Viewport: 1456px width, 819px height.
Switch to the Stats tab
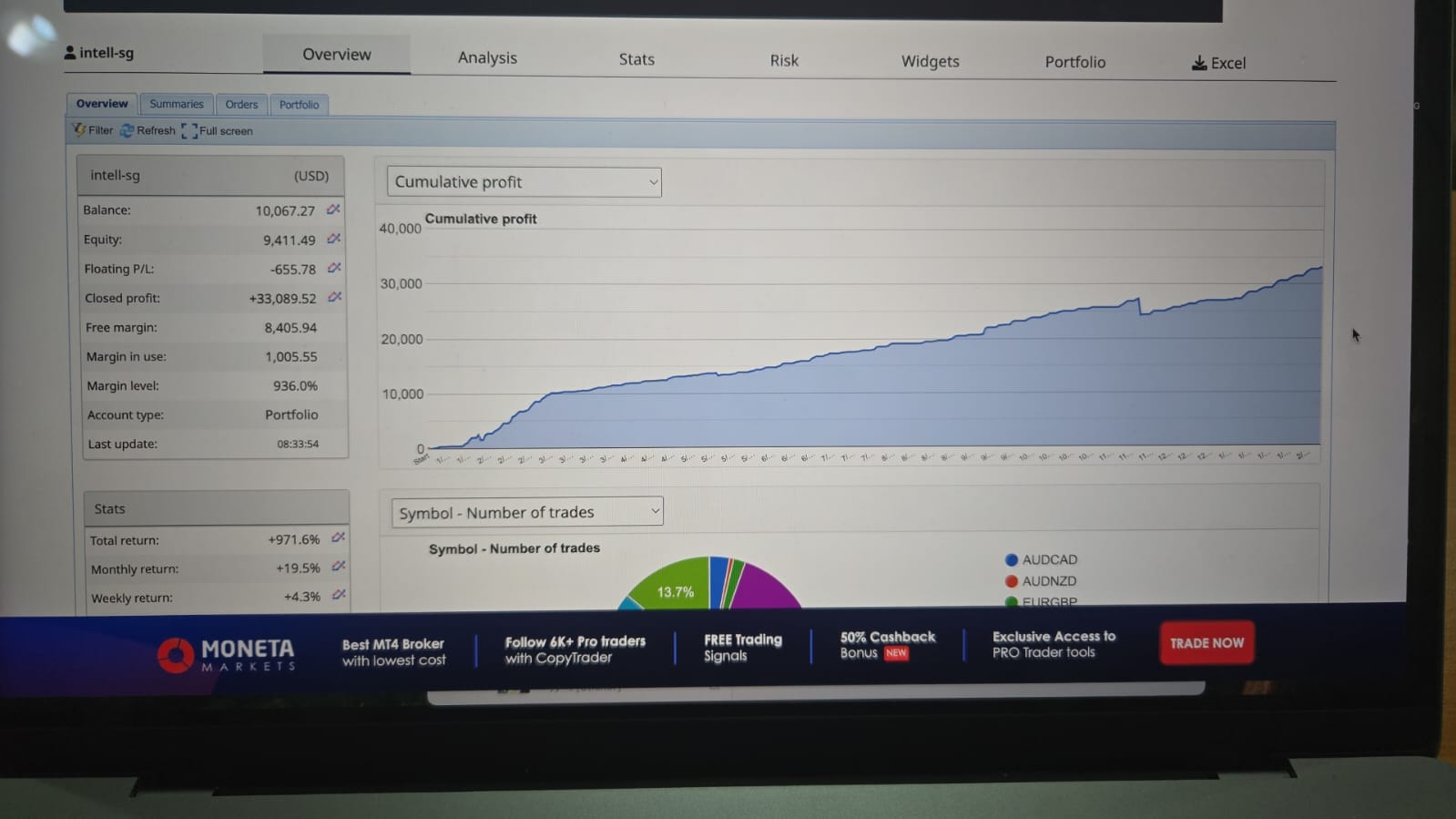pos(636,59)
